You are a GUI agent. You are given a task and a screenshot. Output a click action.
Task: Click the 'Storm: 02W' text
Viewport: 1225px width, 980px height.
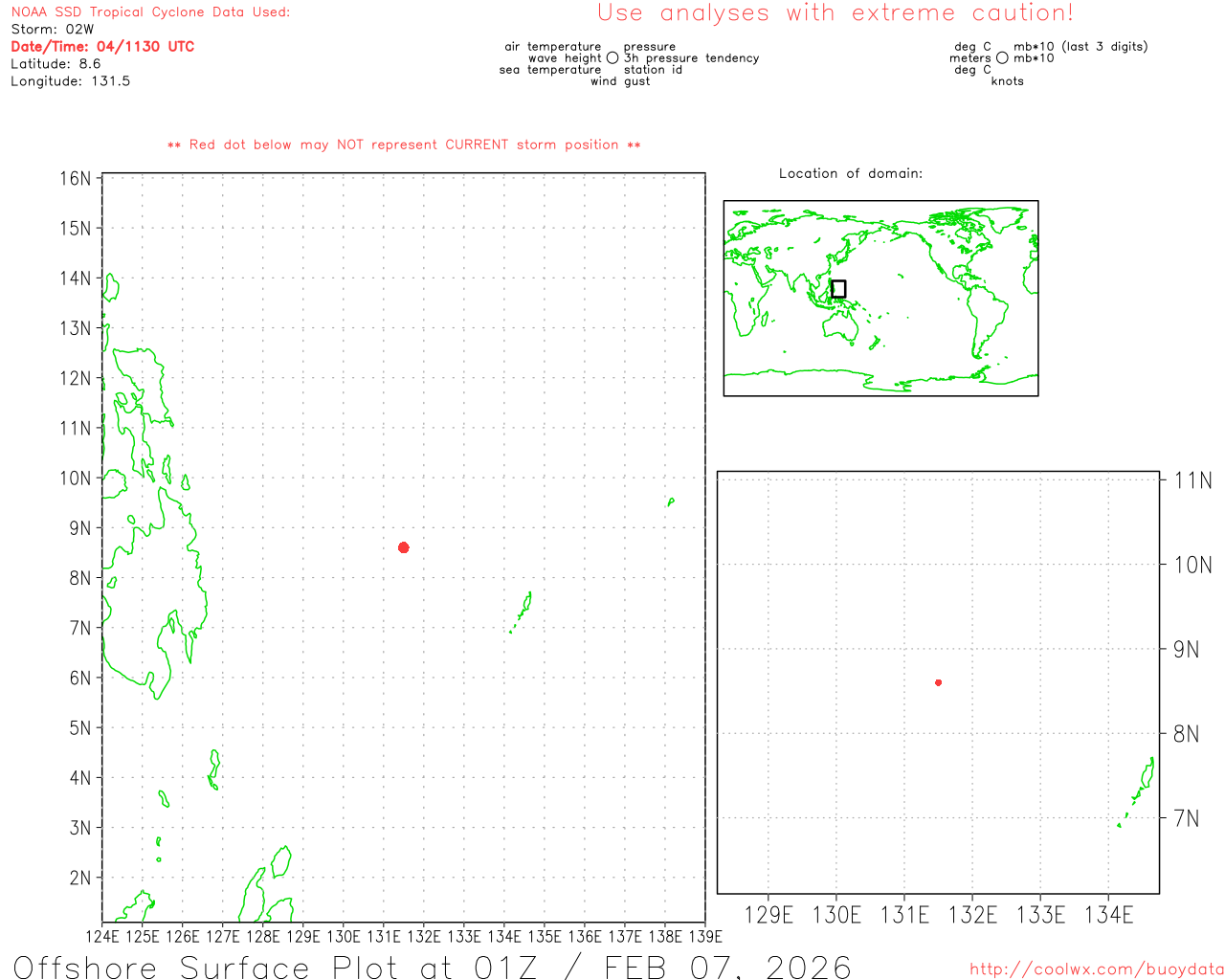[53, 30]
